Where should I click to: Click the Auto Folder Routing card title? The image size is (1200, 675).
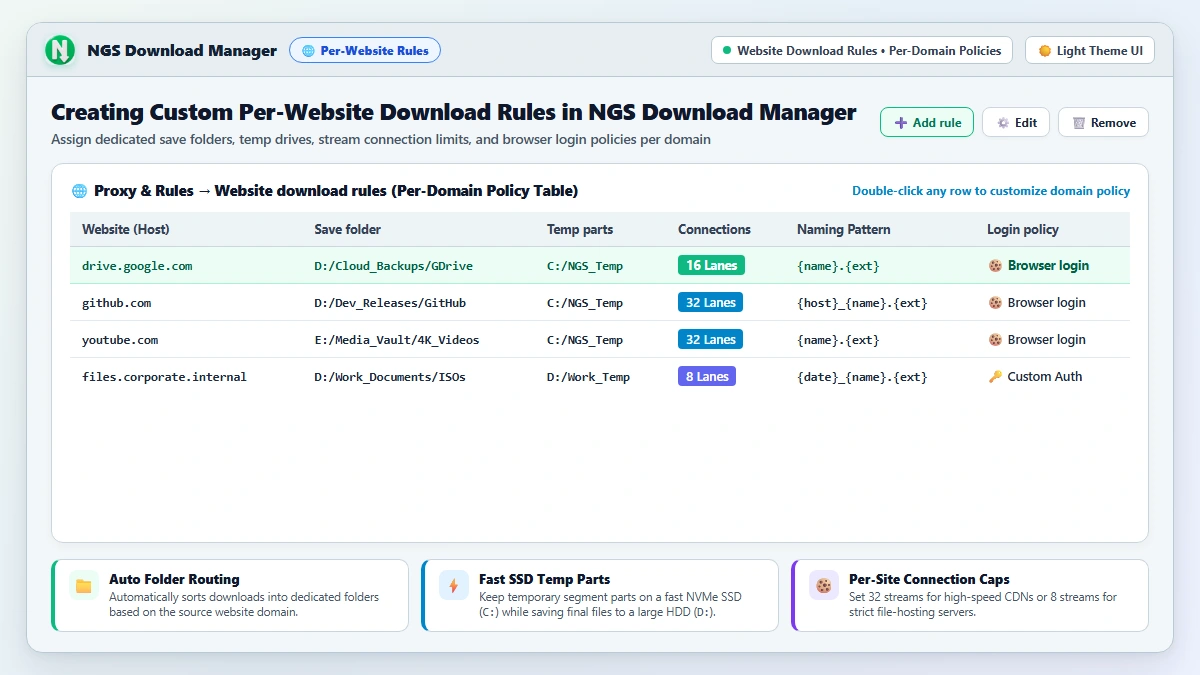tap(174, 579)
